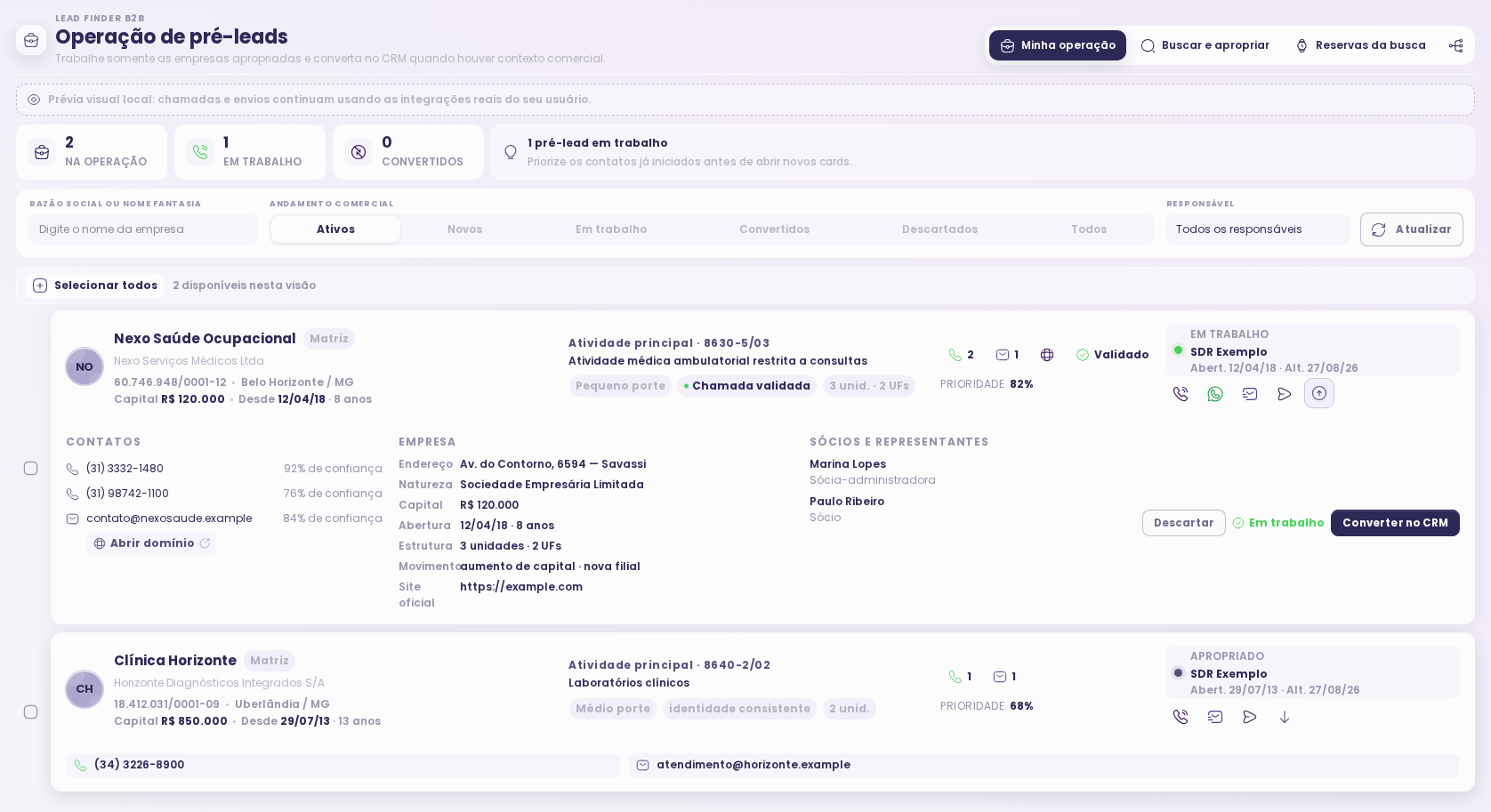Viewport: 1491px width, 812px height.
Task: Click partner name Marina Lopes
Action: [x=848, y=464]
